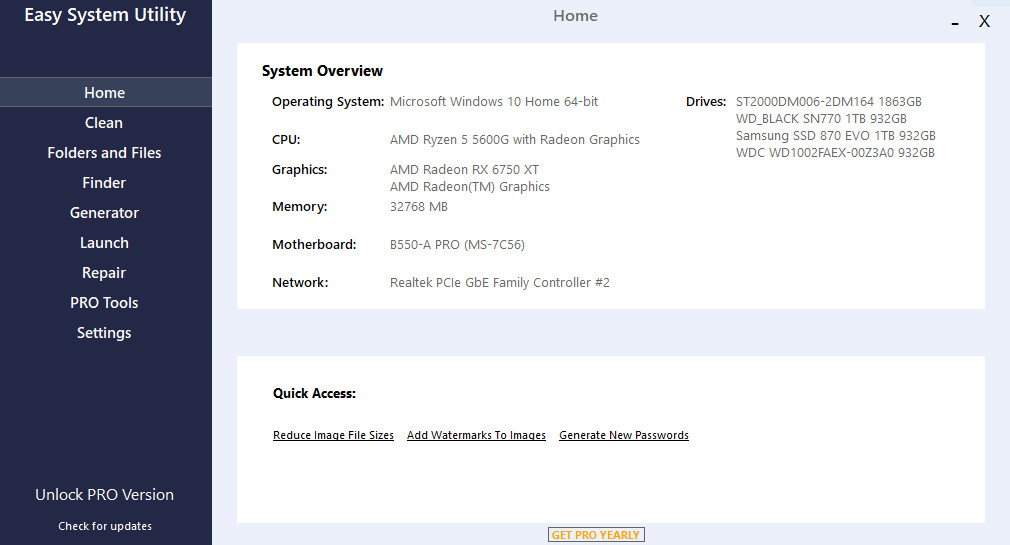This screenshot has width=1010, height=545.
Task: Open the Generator section
Action: click(104, 213)
